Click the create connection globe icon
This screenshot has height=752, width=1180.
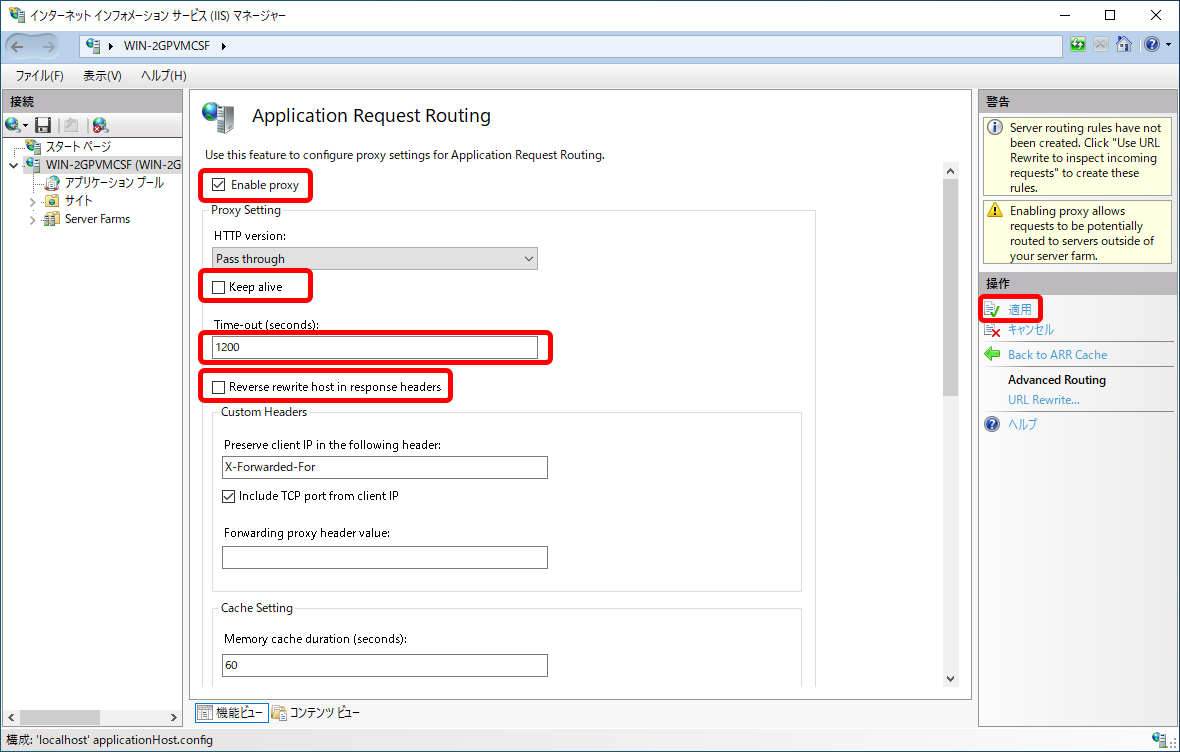click(12, 125)
